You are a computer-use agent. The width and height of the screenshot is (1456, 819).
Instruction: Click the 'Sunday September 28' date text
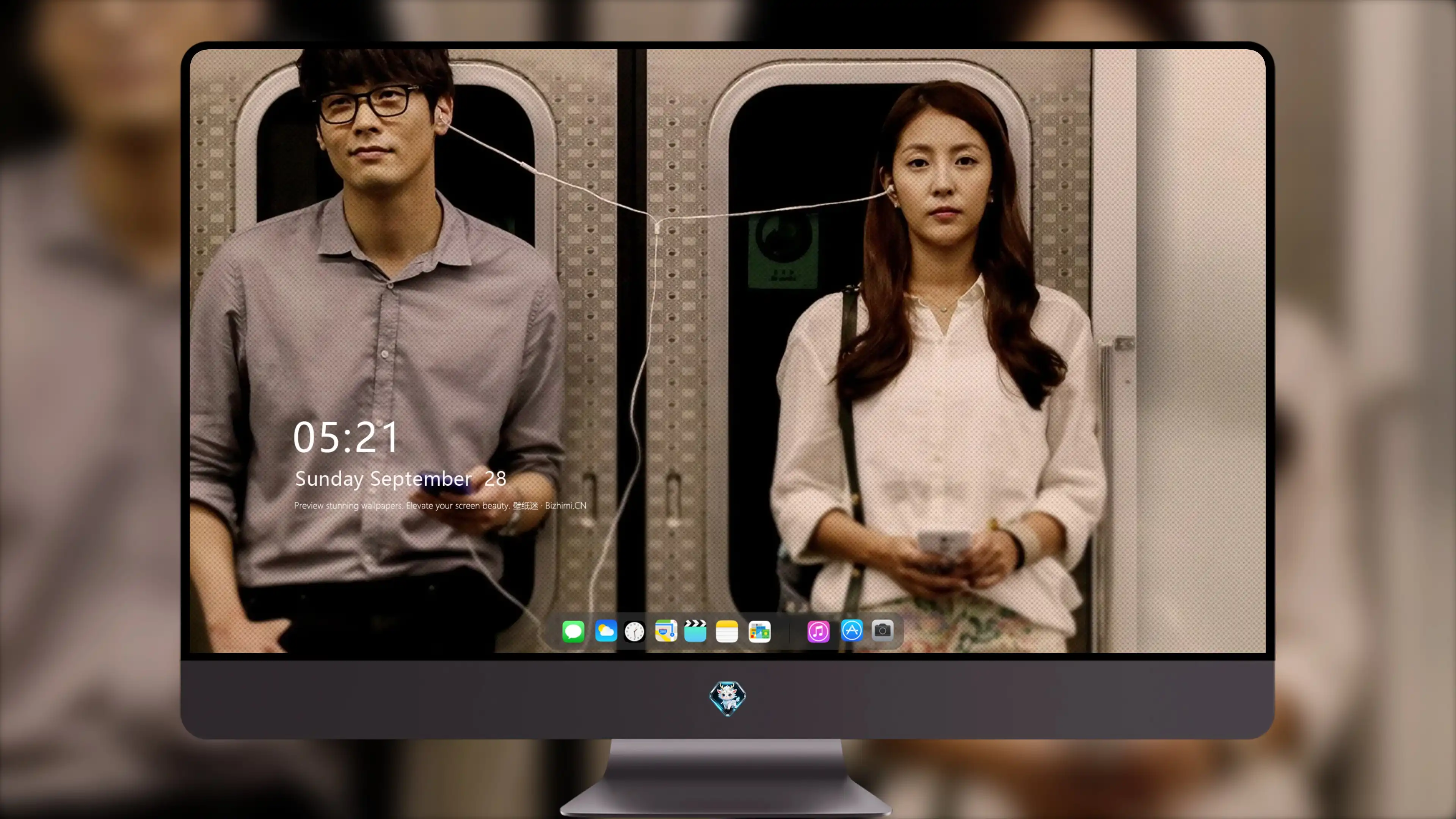click(401, 479)
